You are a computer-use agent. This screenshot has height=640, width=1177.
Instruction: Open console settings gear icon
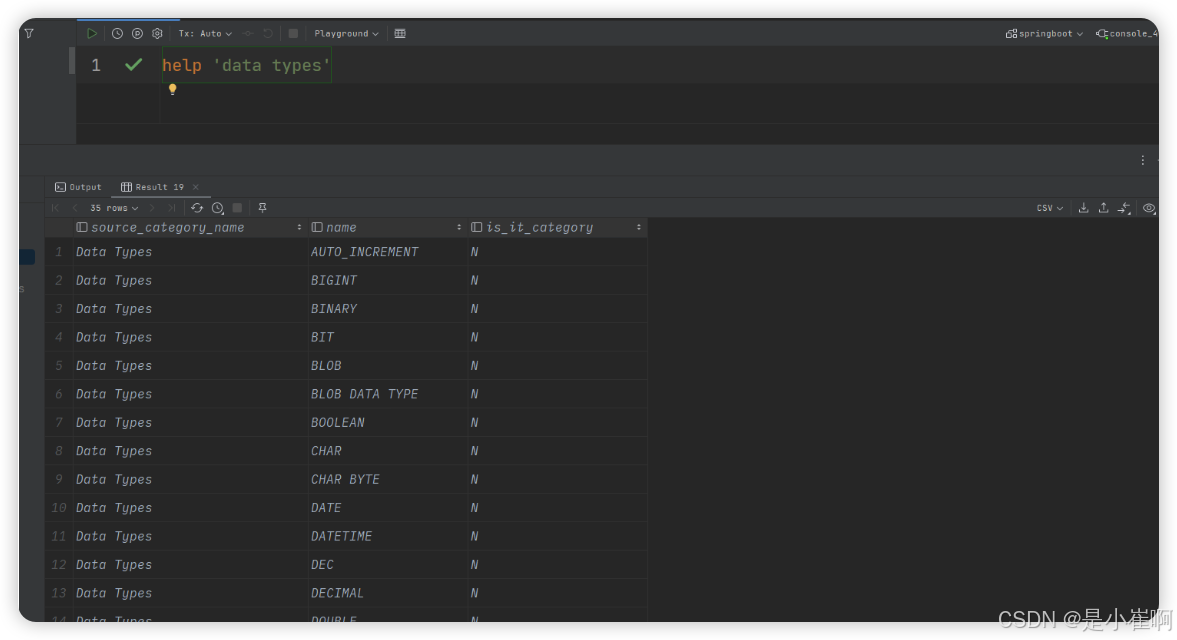(x=157, y=34)
